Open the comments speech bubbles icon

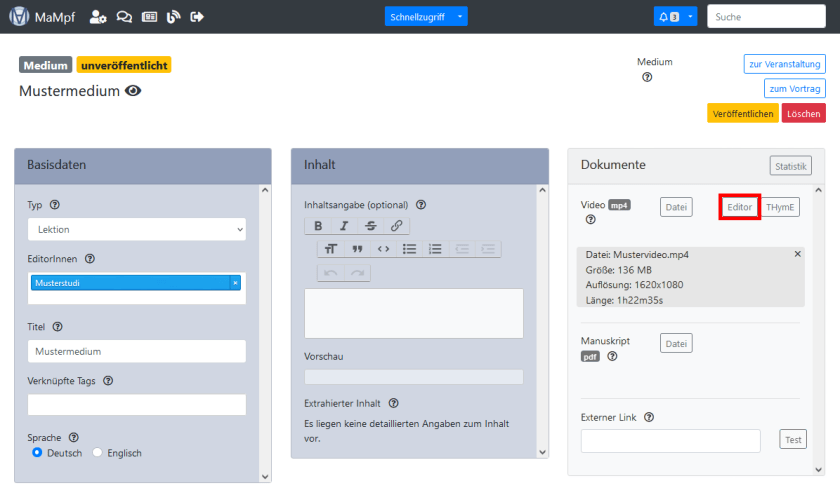tap(124, 17)
